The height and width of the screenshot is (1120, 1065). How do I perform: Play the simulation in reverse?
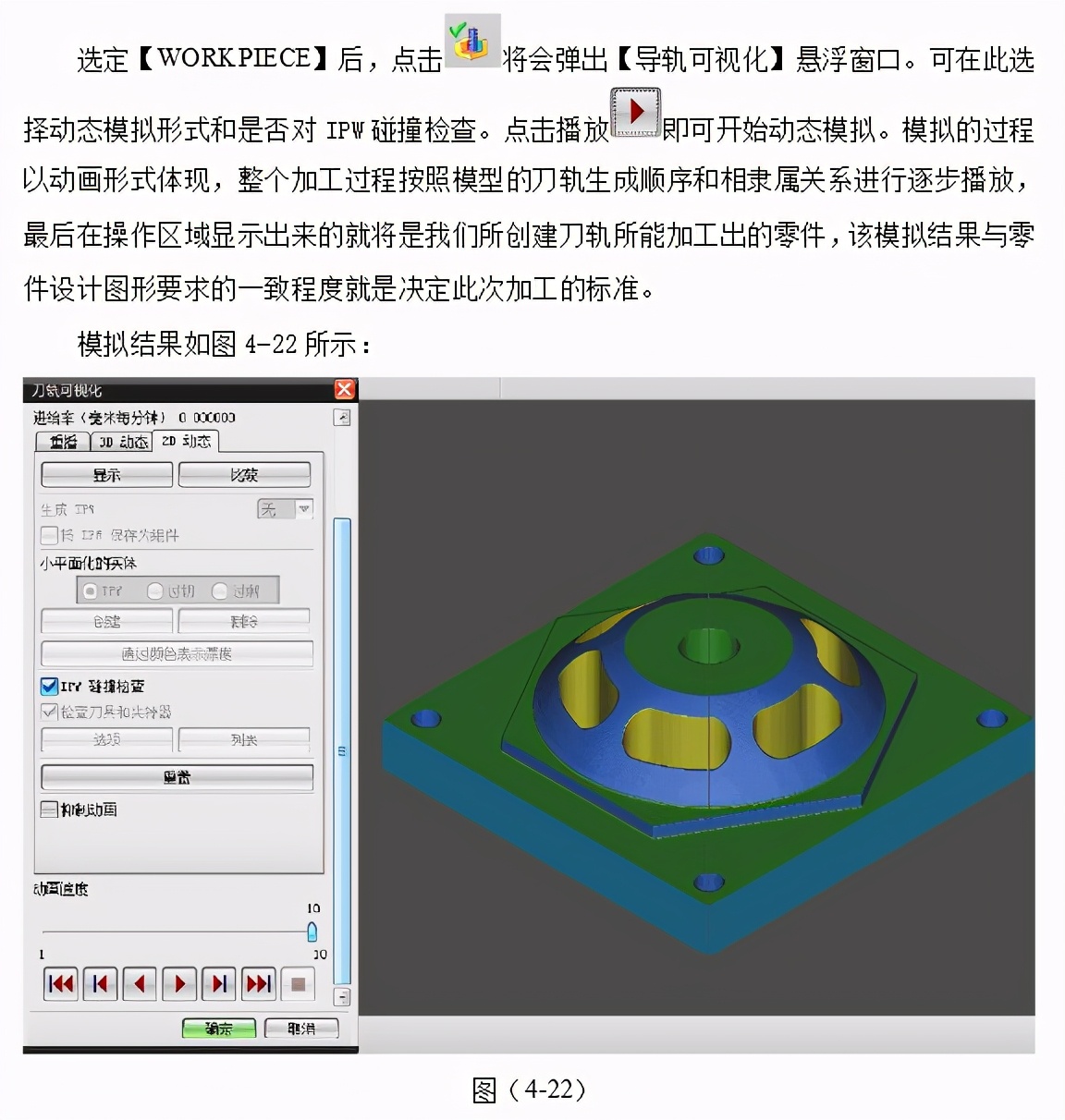click(x=140, y=984)
